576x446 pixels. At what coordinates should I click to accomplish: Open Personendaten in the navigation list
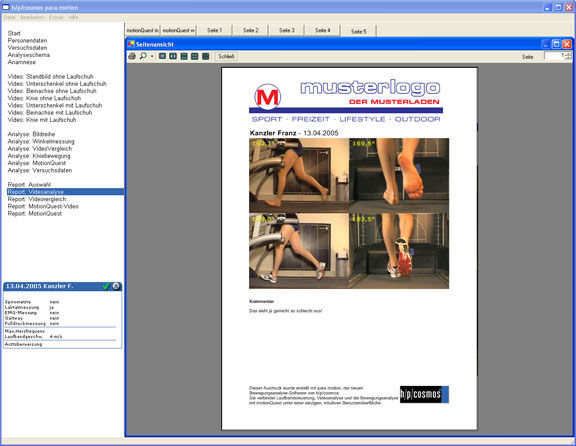coord(27,40)
